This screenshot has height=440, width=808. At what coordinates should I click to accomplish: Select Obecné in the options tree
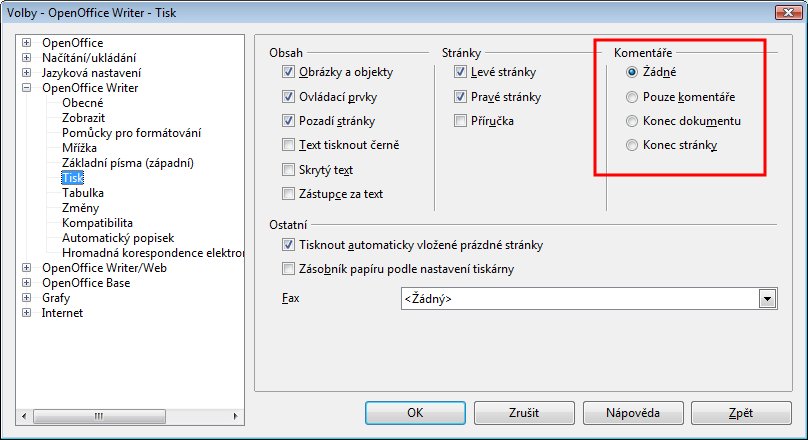coord(82,103)
